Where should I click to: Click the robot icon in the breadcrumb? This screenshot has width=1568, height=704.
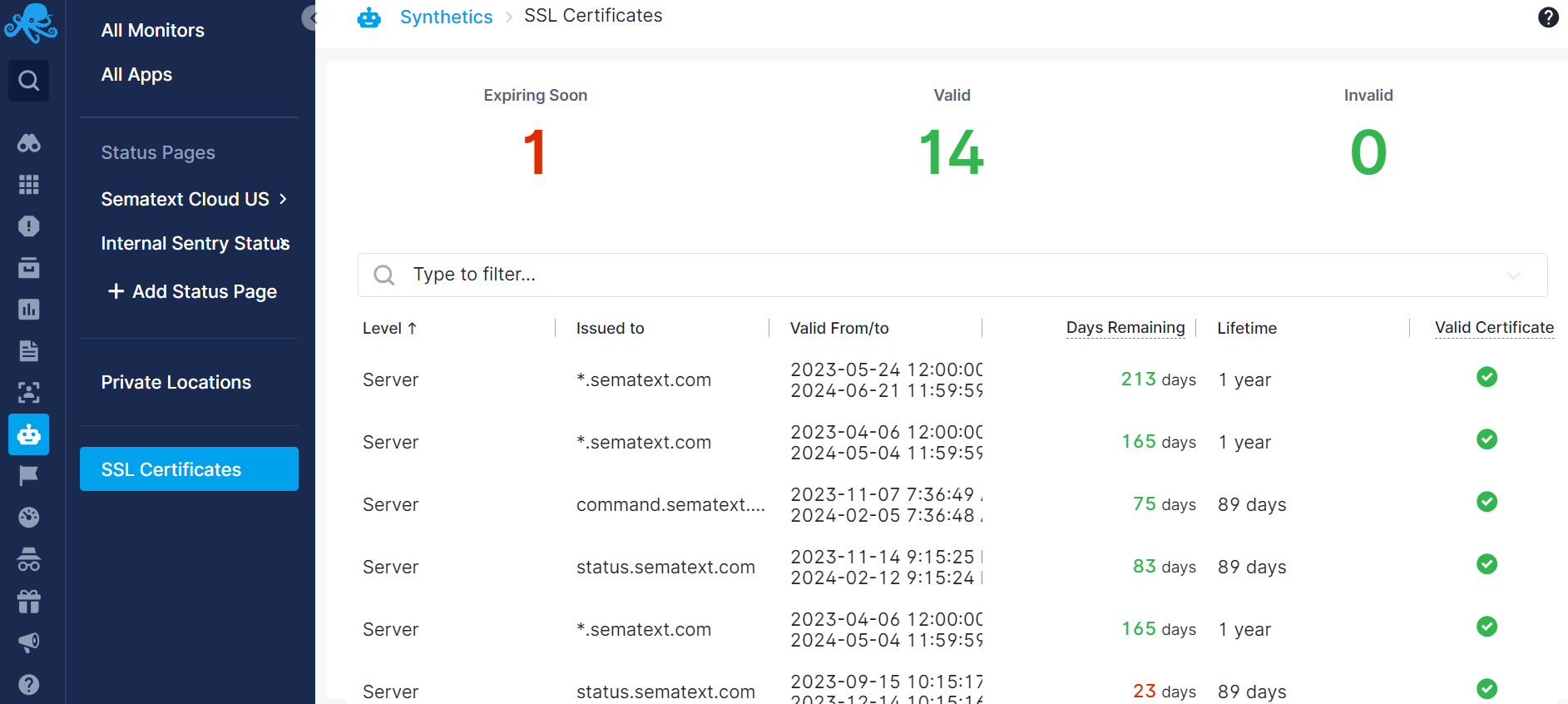coord(369,17)
